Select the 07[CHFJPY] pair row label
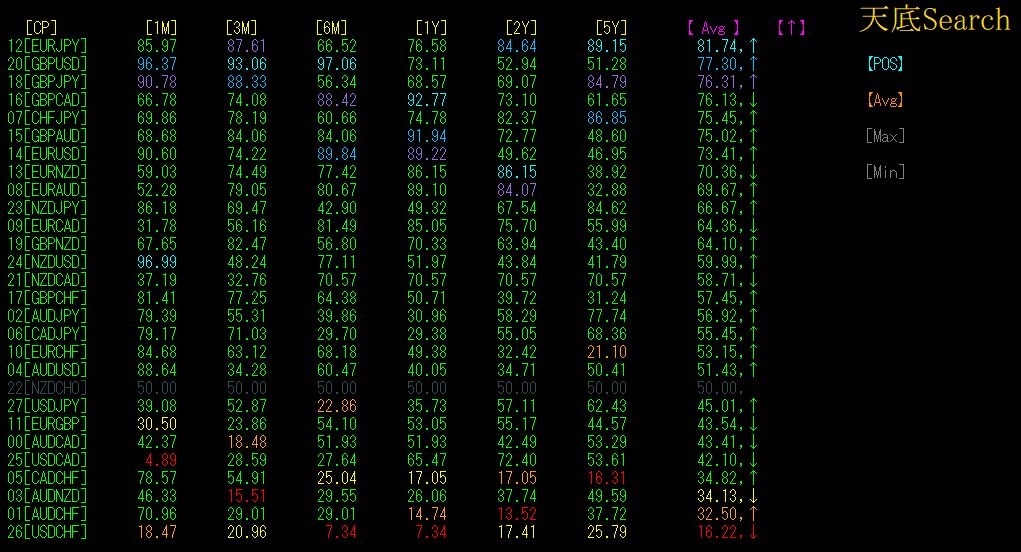The height and width of the screenshot is (552, 1021). (47, 118)
